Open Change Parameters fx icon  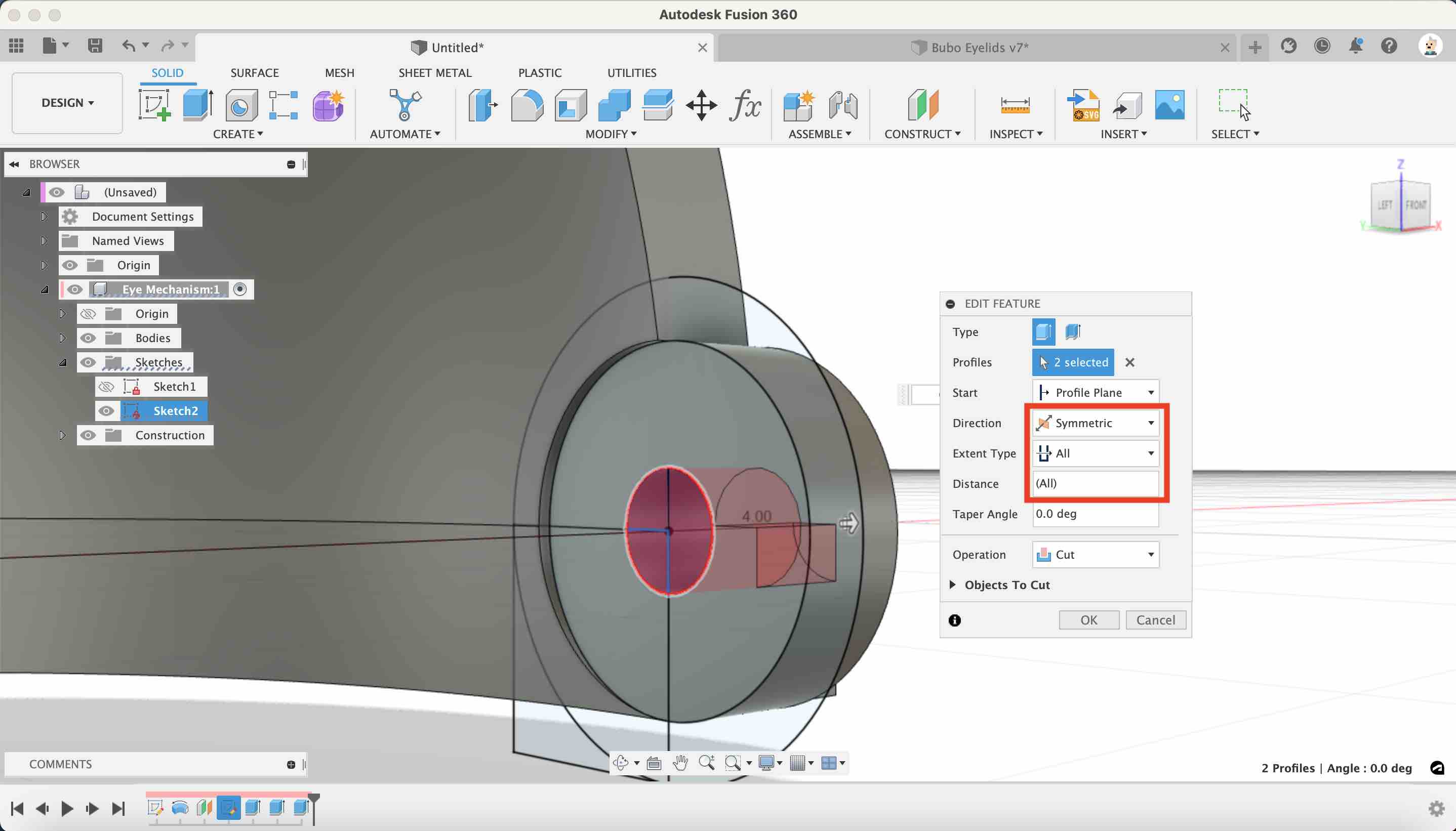[745, 106]
